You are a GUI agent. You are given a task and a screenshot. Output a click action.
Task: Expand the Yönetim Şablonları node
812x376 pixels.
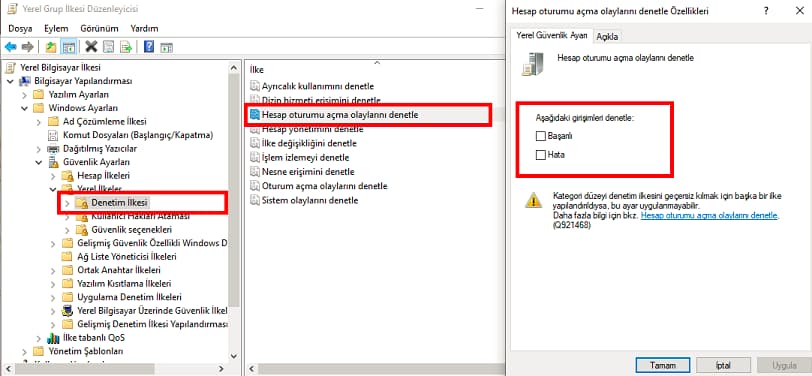pyautogui.click(x=24, y=351)
